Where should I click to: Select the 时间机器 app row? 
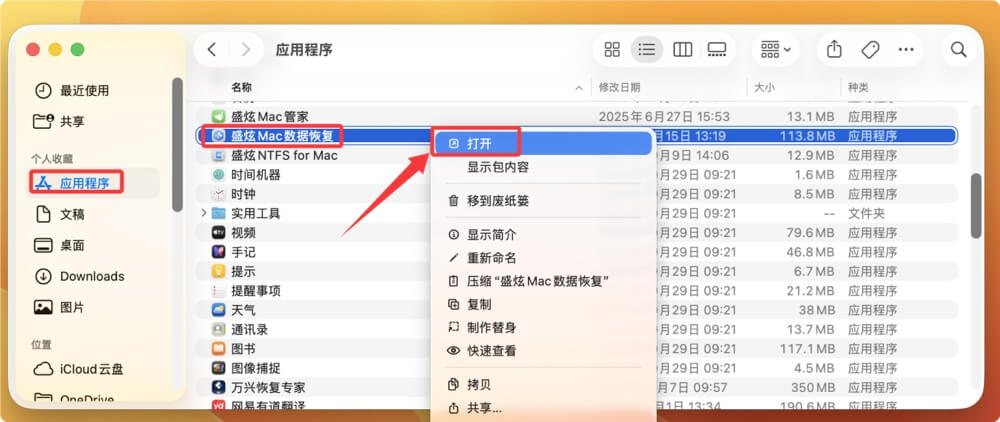[575, 175]
